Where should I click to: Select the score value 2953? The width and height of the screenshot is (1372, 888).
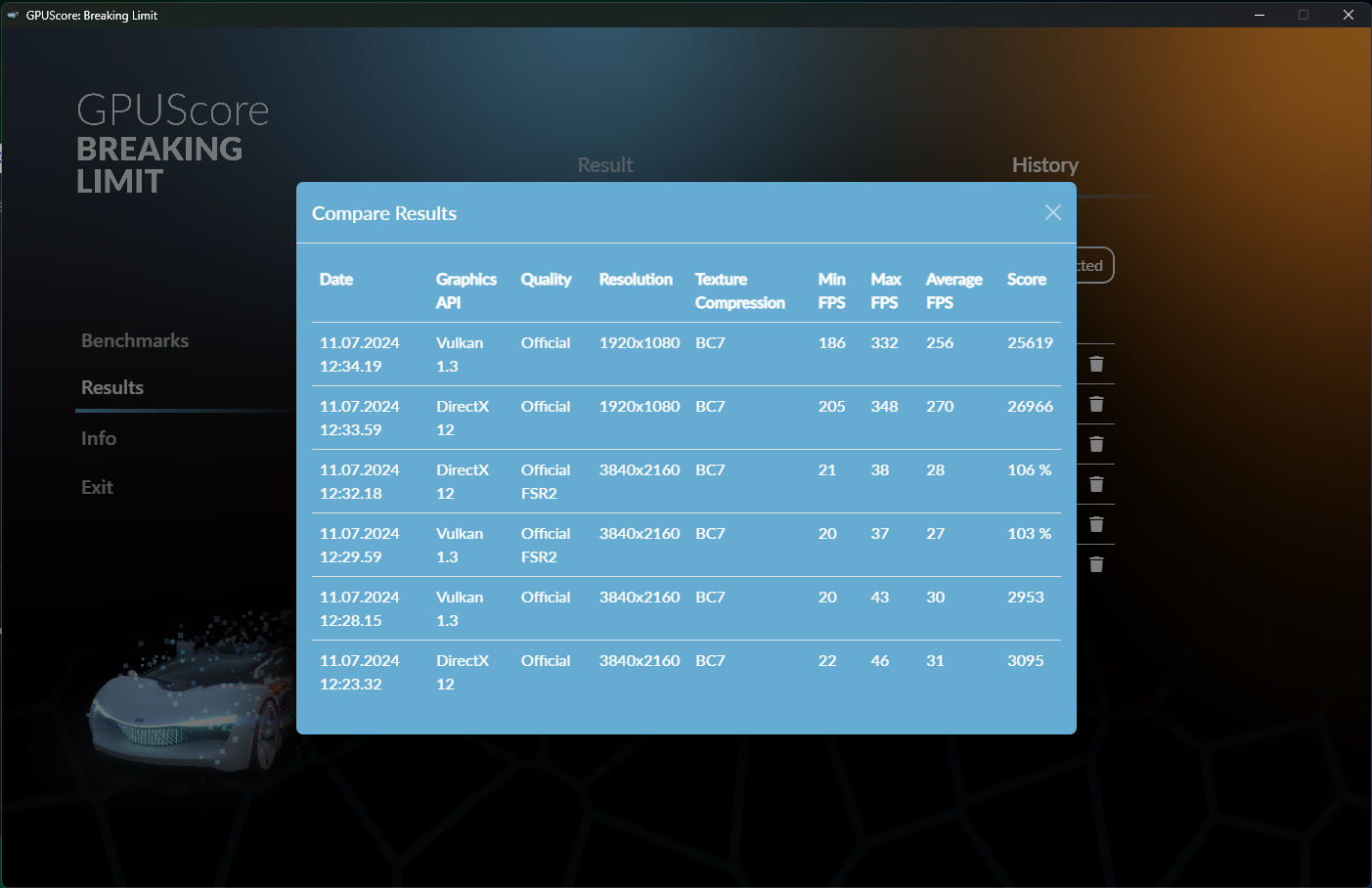tap(1026, 598)
